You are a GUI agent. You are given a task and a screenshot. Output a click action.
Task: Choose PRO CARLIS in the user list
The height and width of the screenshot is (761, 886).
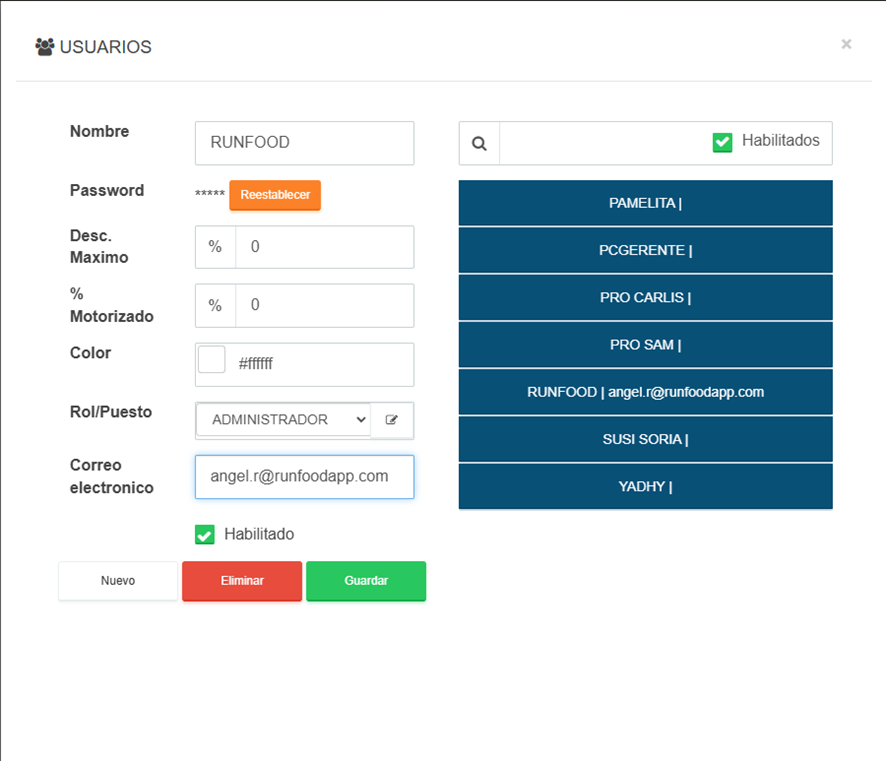[x=645, y=298]
